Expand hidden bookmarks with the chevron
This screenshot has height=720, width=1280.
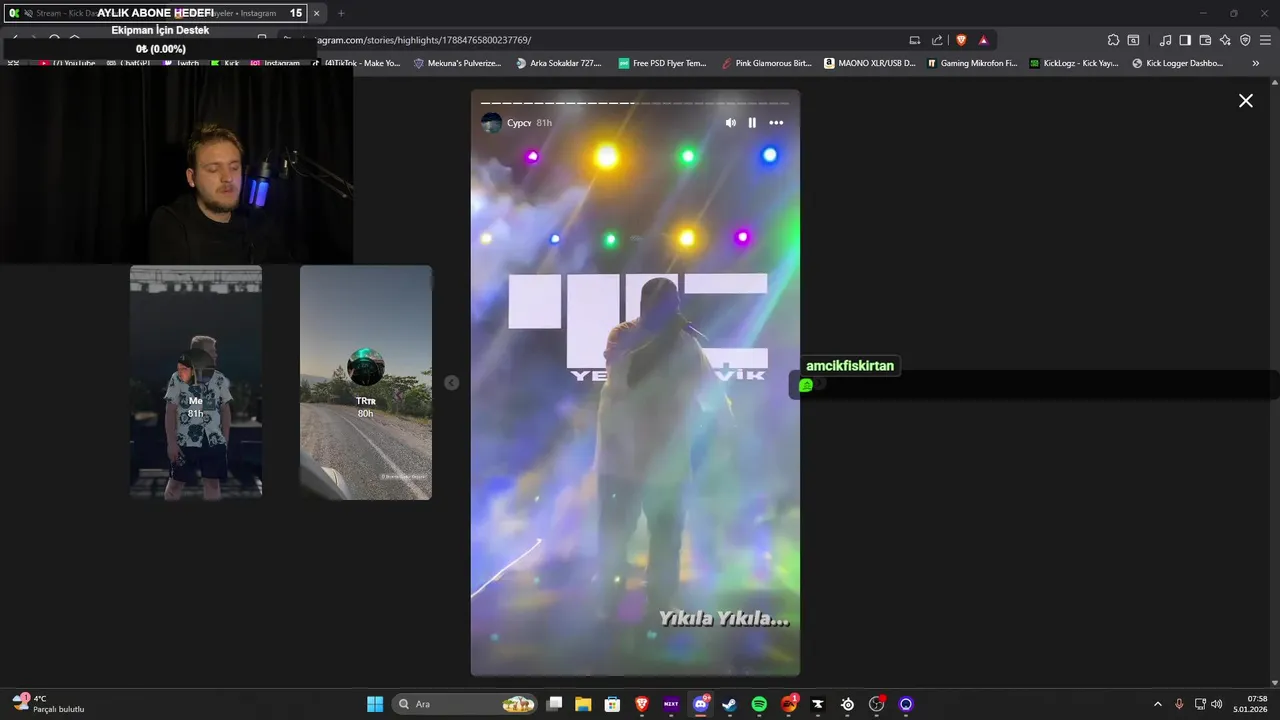(1256, 63)
